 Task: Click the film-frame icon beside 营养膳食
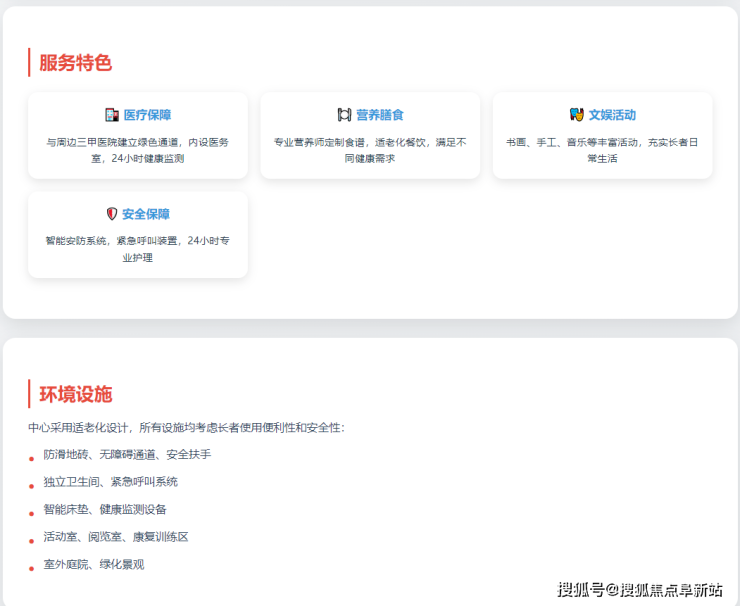coord(344,115)
